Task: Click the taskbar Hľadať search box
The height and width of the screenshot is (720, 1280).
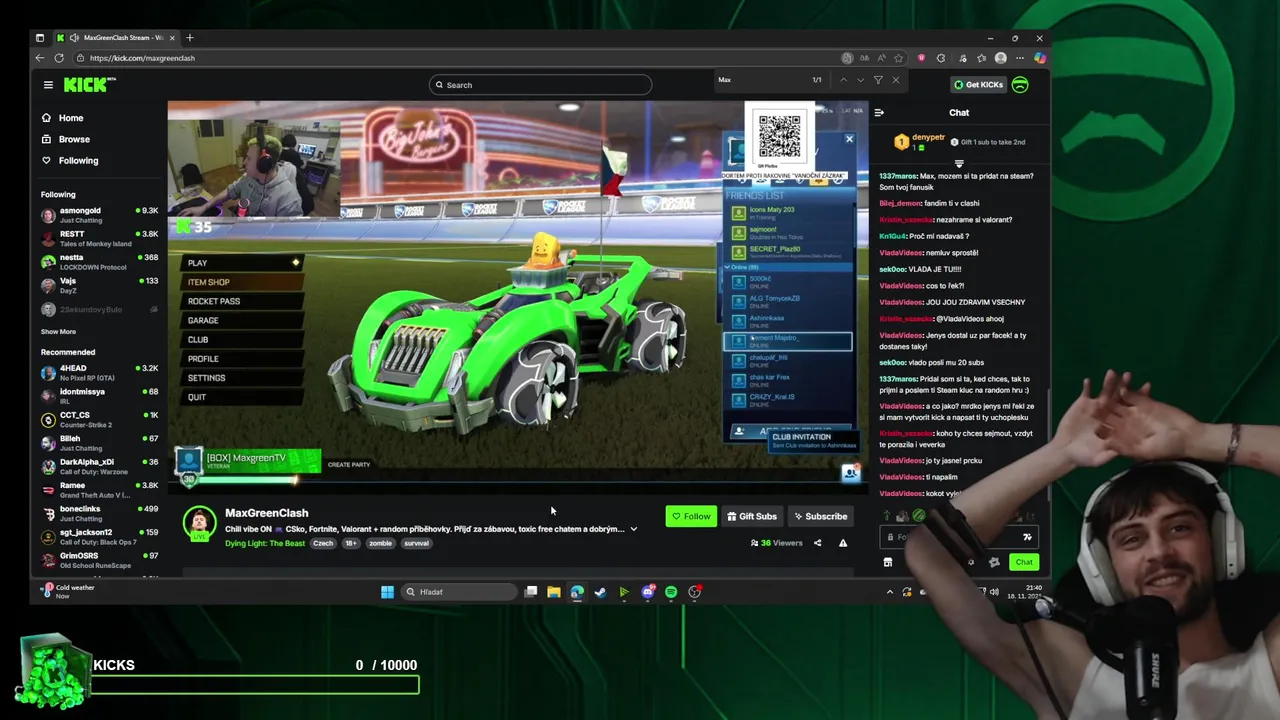Action: pos(457,592)
